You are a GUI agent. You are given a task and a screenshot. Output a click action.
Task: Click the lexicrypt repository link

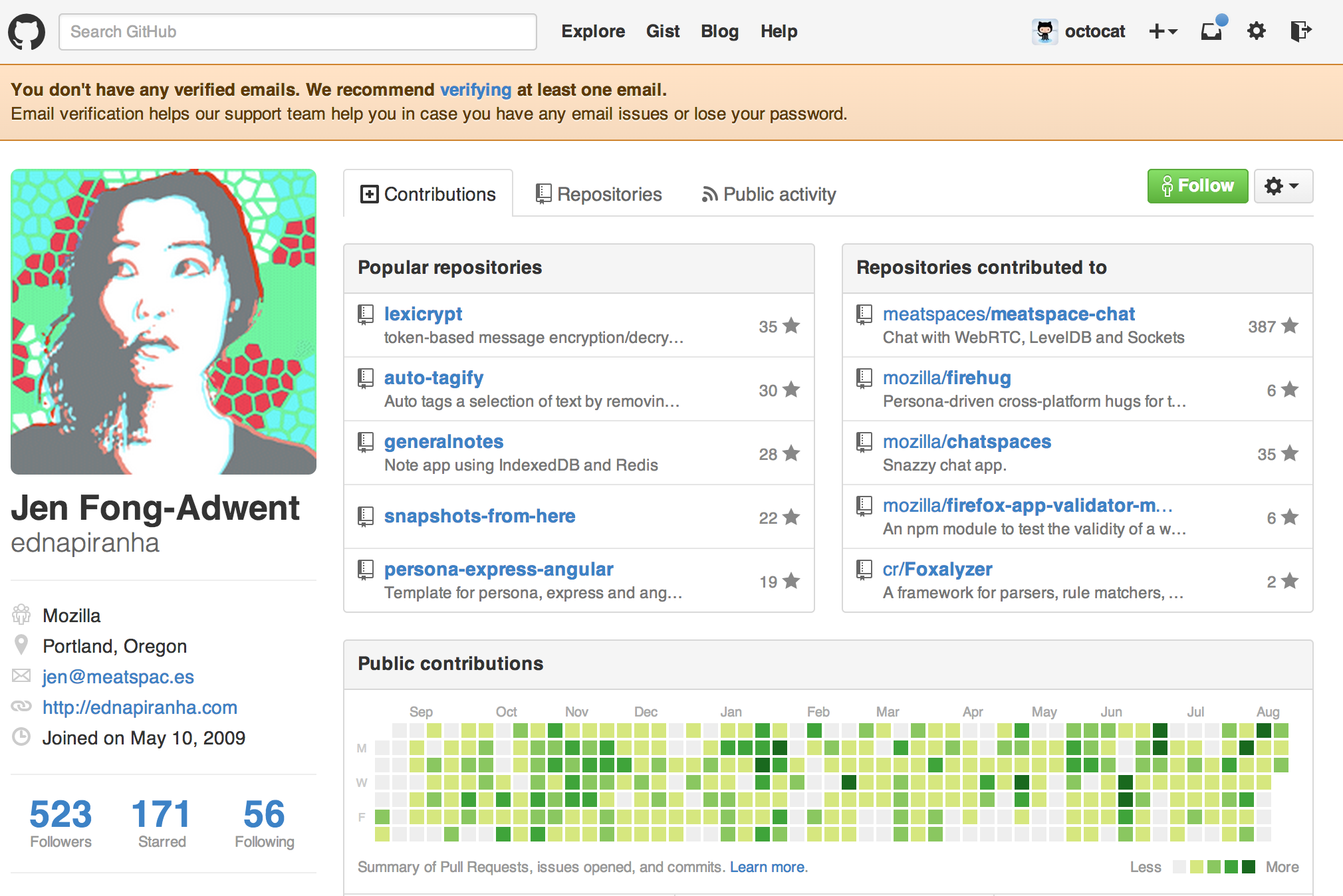(420, 313)
